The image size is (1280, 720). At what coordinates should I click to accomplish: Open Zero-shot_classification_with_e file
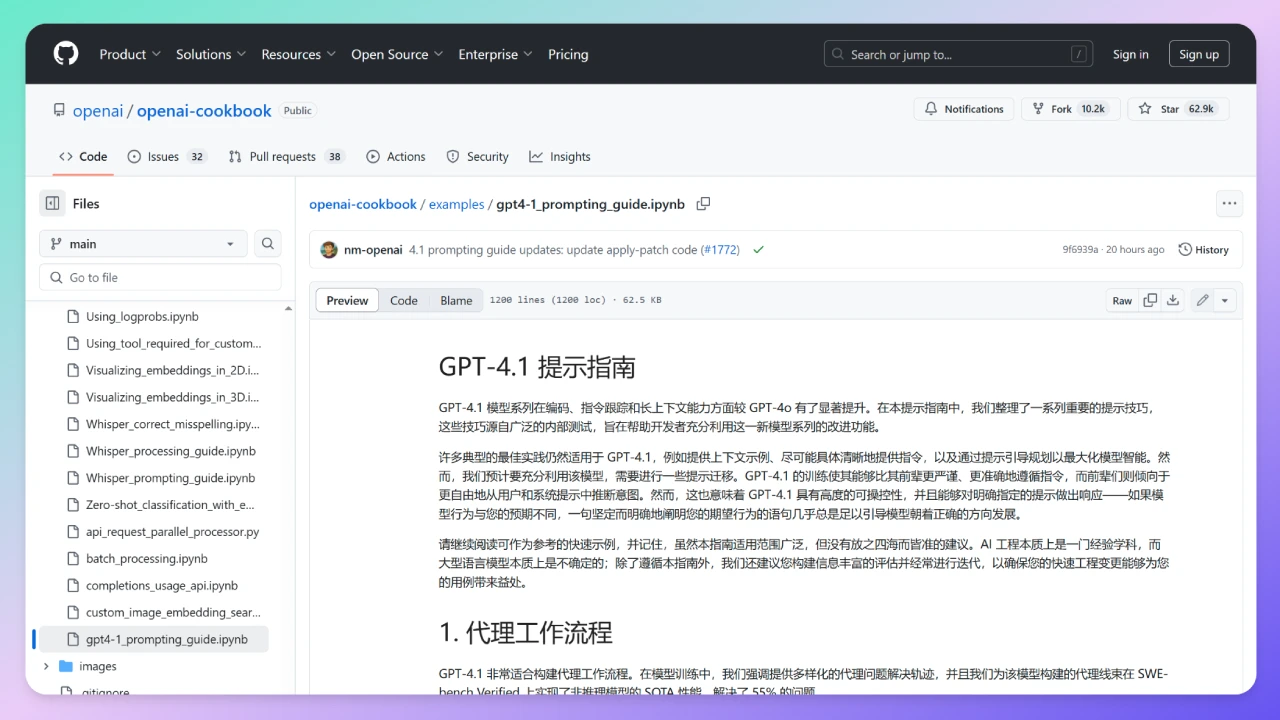click(x=160, y=505)
